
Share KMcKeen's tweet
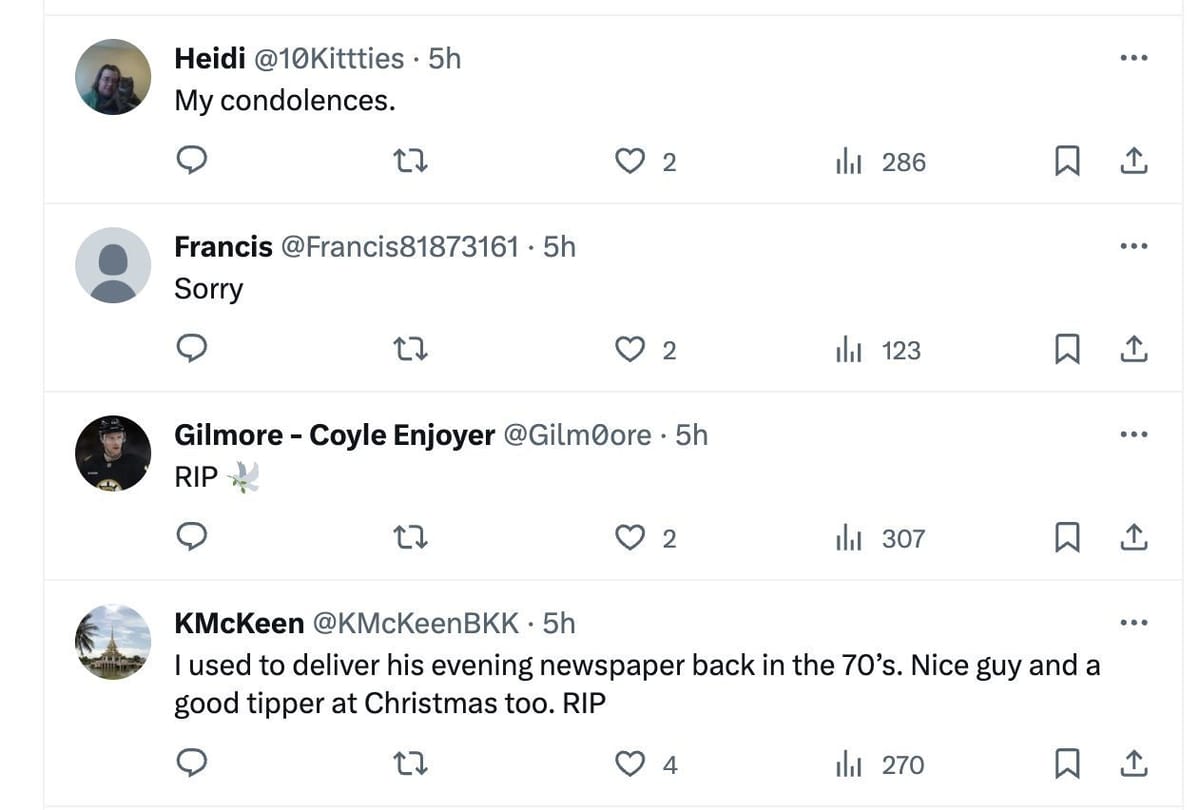click(x=1133, y=765)
